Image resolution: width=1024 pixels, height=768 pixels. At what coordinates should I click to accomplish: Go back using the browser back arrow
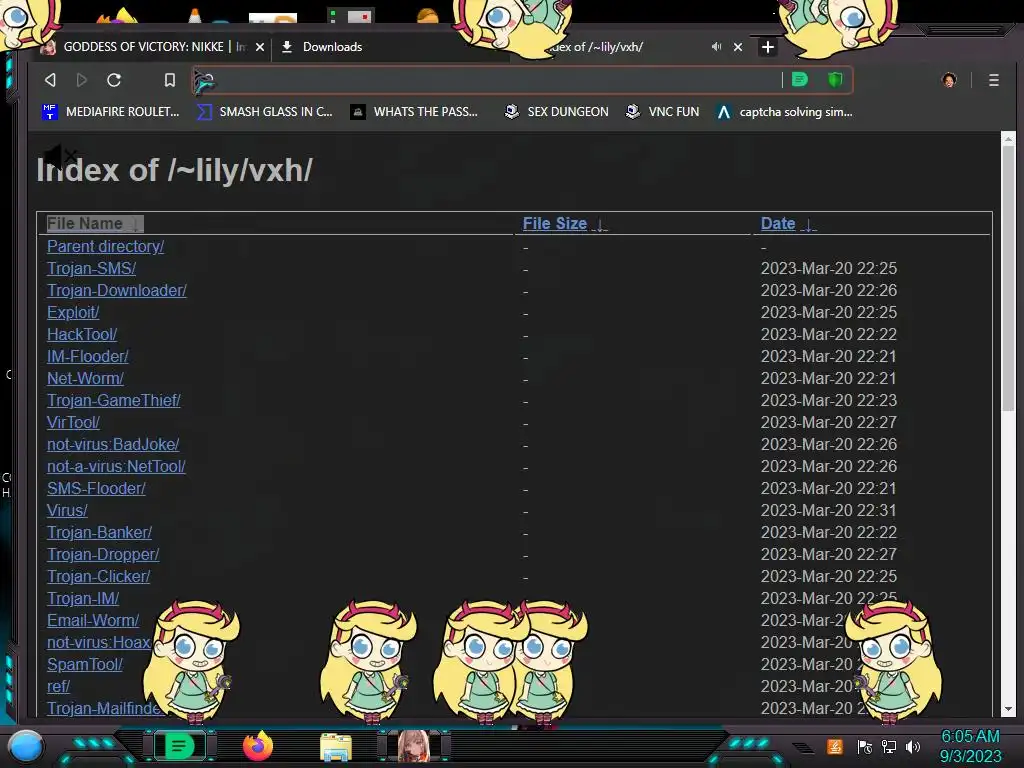point(50,80)
